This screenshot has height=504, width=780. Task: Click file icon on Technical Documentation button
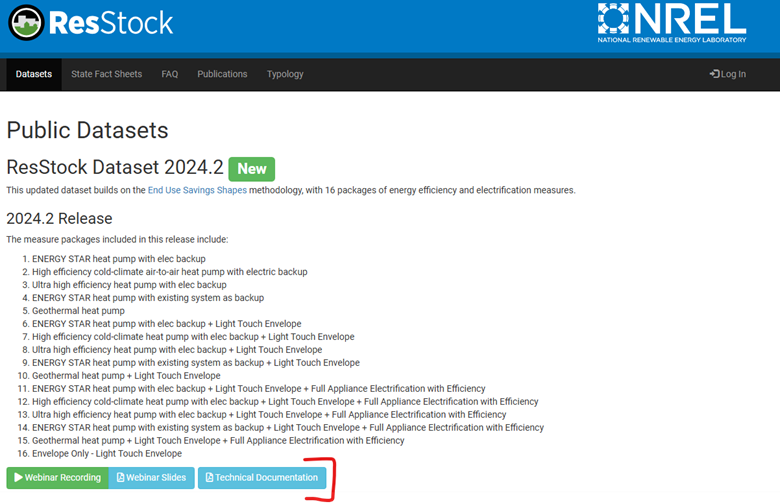point(209,478)
